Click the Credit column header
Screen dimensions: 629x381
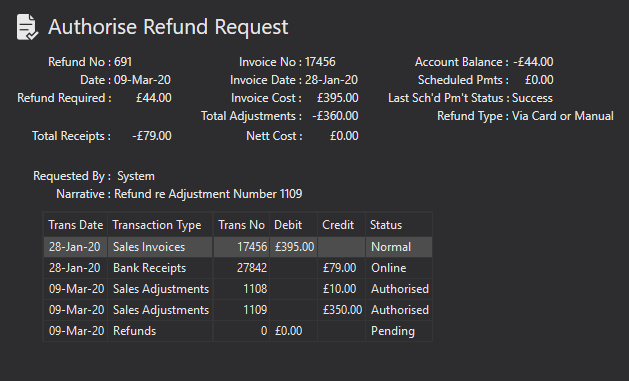pos(341,225)
